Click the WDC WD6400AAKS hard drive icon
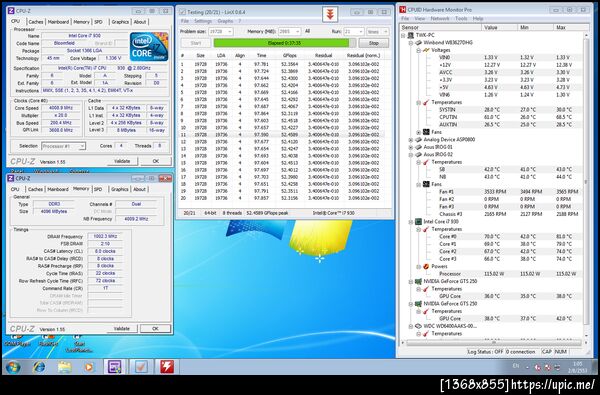 tap(419, 326)
